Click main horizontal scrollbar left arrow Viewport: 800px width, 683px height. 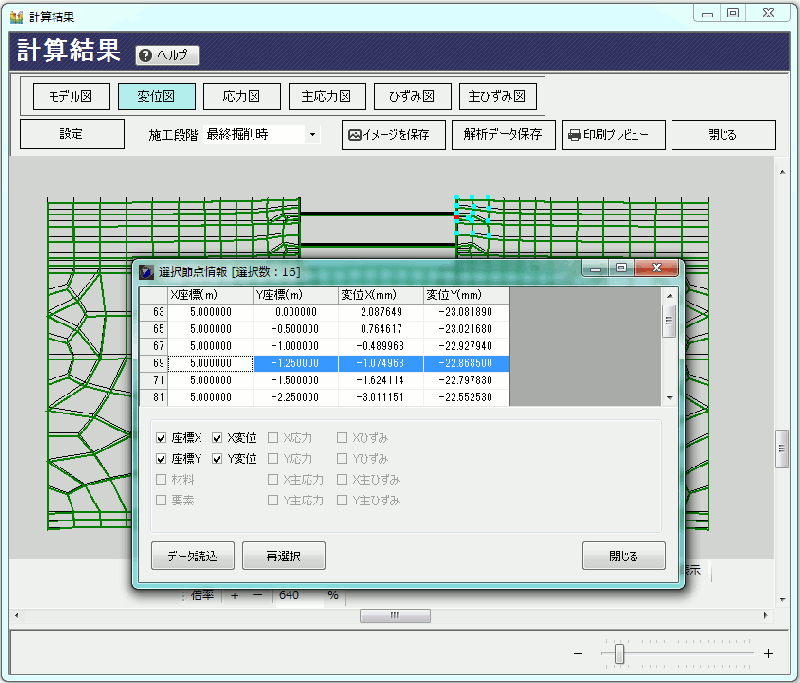[x=17, y=616]
